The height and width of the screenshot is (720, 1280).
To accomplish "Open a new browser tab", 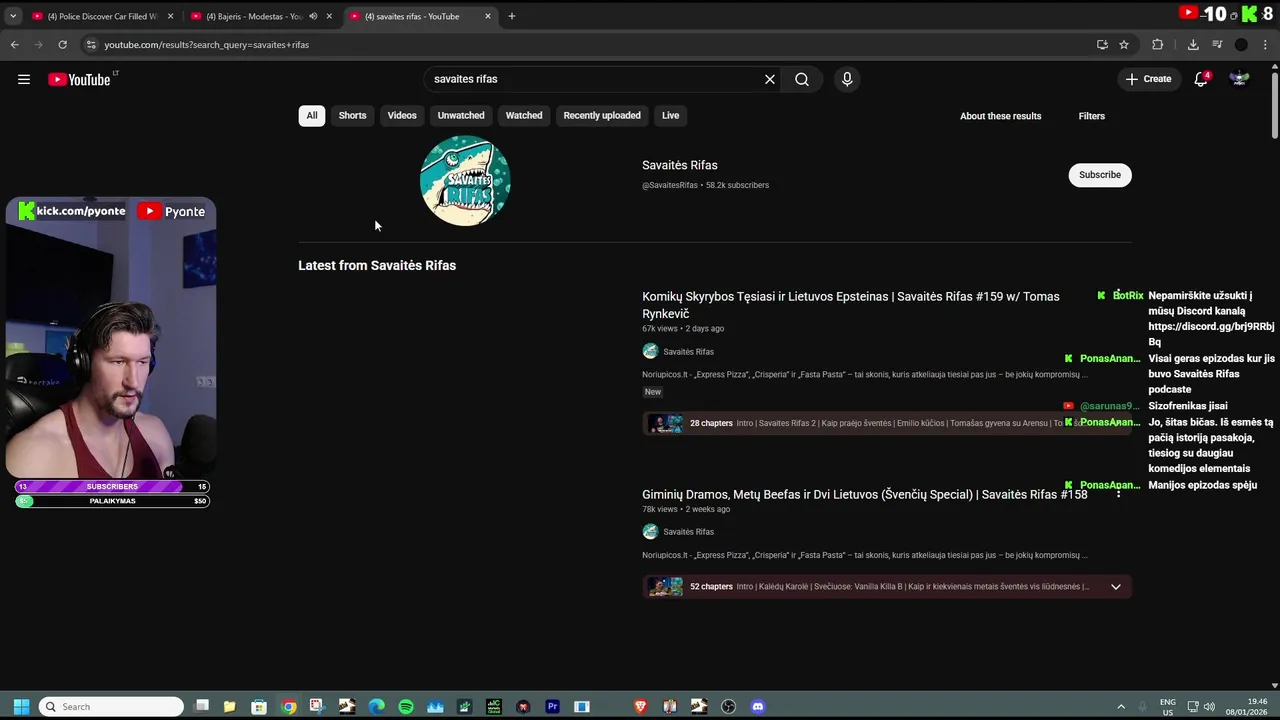I will tap(511, 16).
